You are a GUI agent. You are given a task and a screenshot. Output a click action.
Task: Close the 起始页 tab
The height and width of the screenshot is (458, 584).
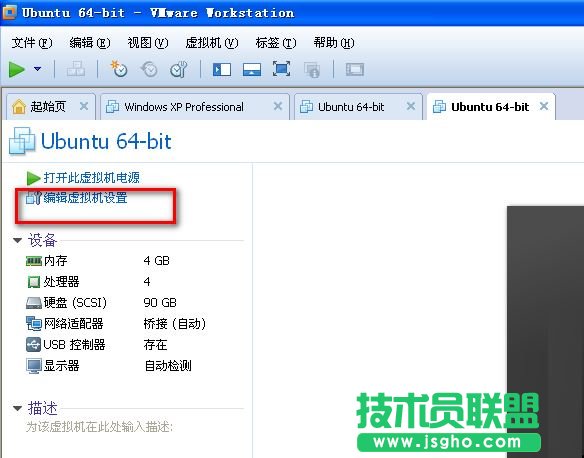point(84,106)
